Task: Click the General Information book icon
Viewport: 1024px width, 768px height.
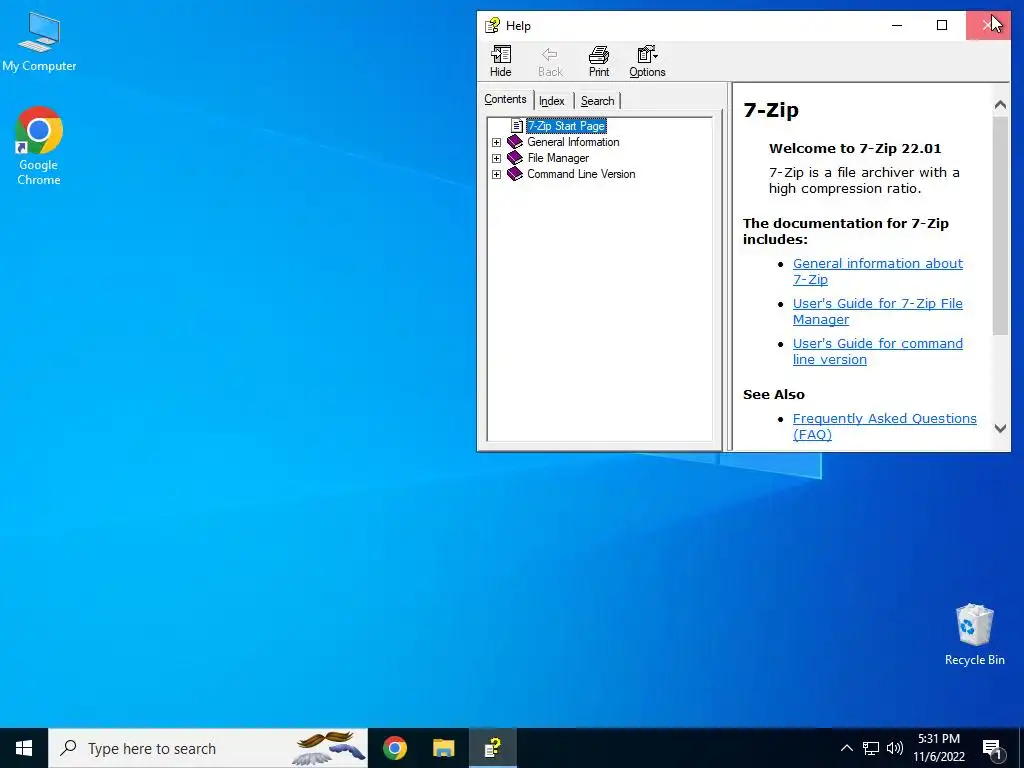Action: click(515, 142)
